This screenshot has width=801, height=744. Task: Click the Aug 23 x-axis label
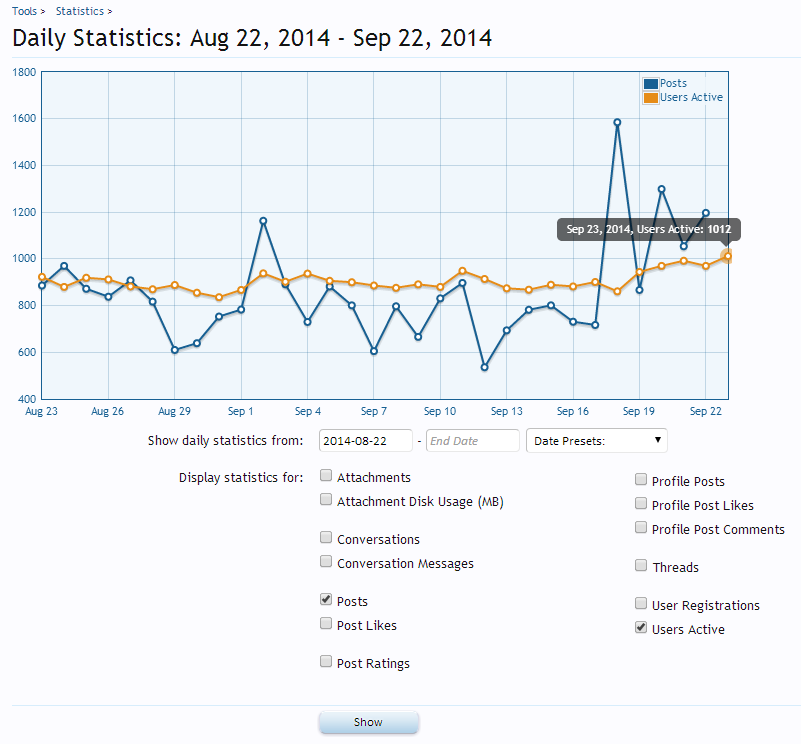pos(41,411)
